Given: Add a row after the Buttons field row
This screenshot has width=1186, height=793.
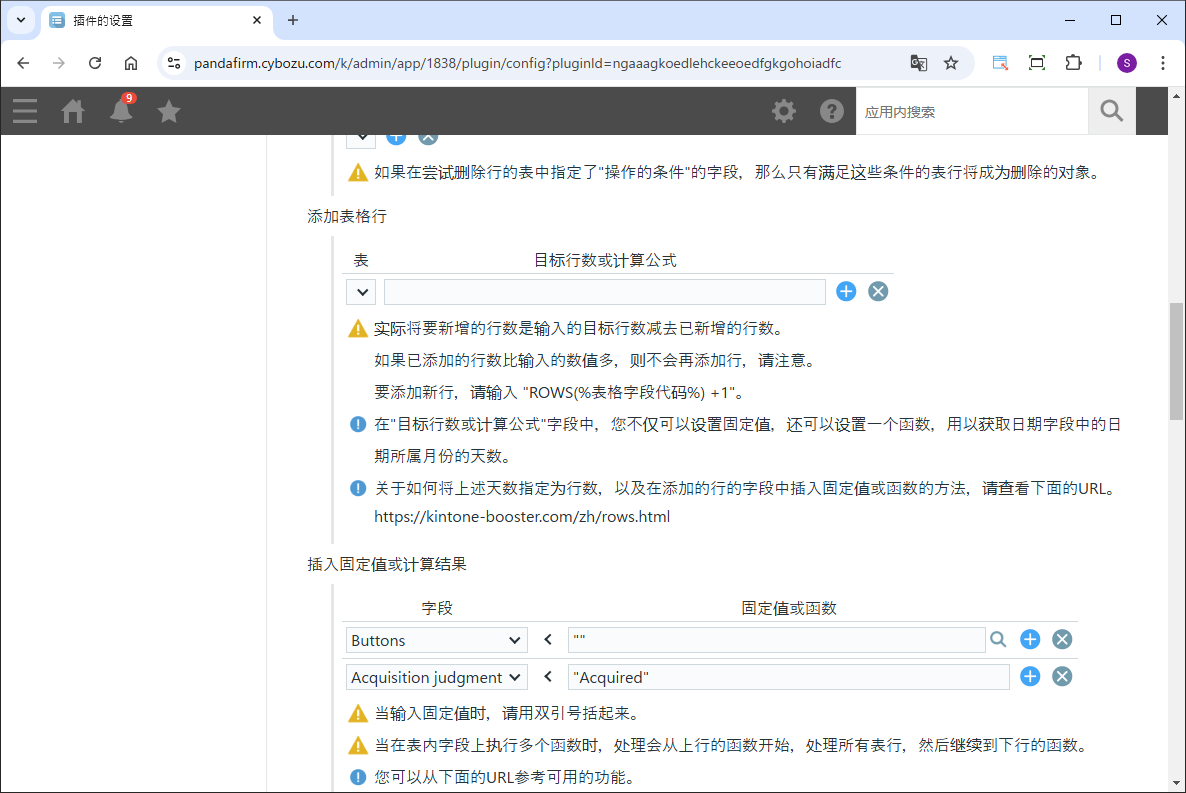Looking at the screenshot, I should coord(1030,640).
